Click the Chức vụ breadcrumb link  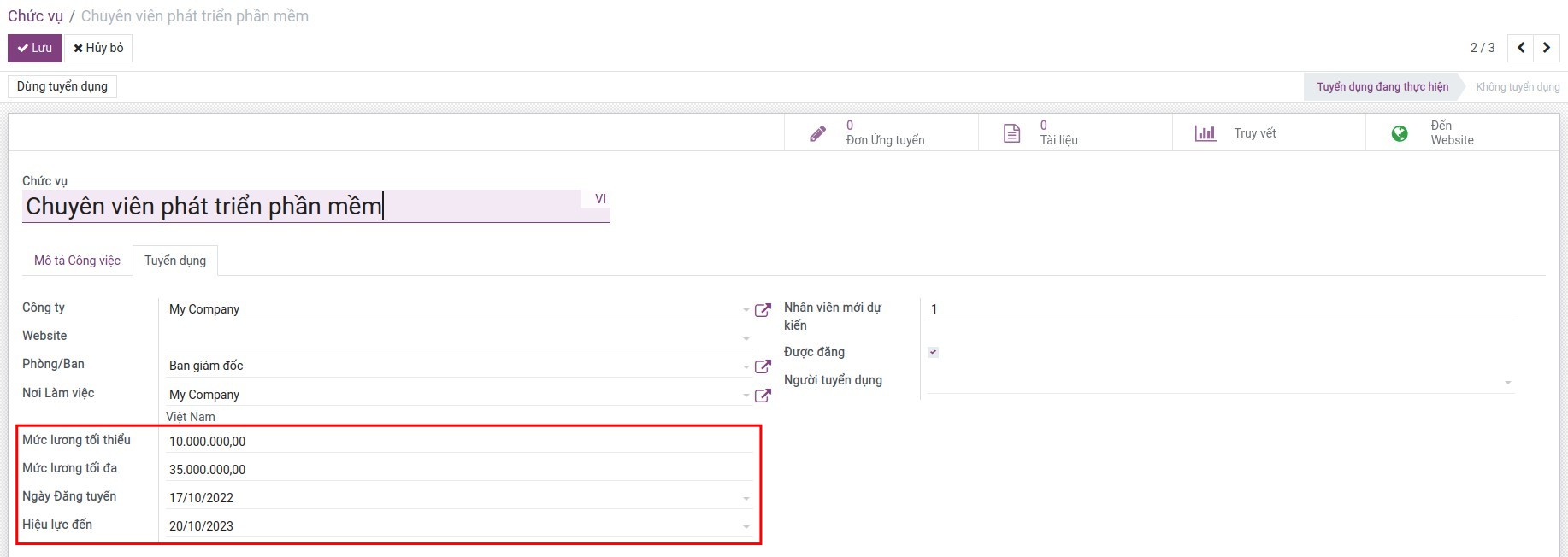tap(35, 16)
